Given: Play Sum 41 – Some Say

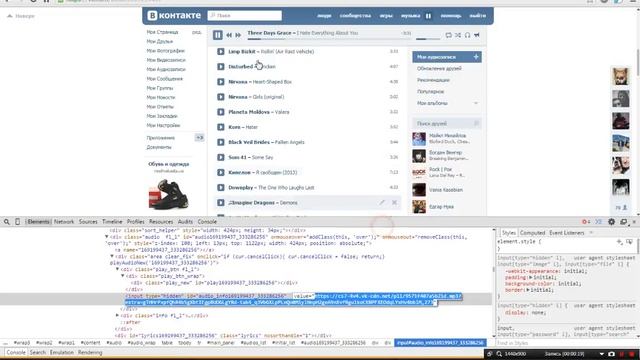Looking at the screenshot, I should click(x=221, y=157).
